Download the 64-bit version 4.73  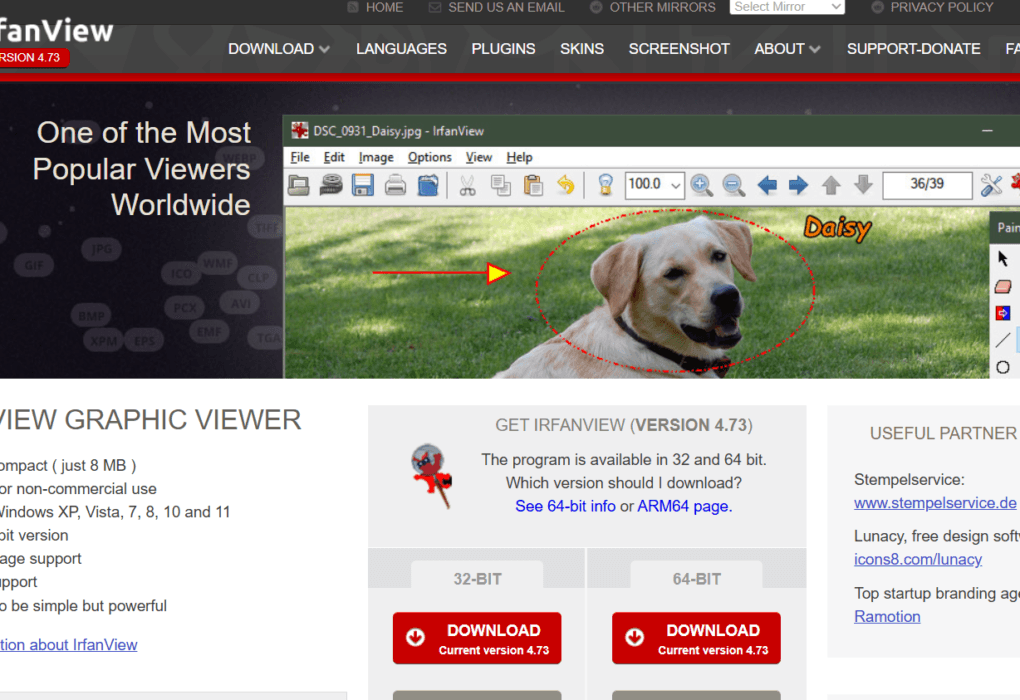tap(695, 637)
